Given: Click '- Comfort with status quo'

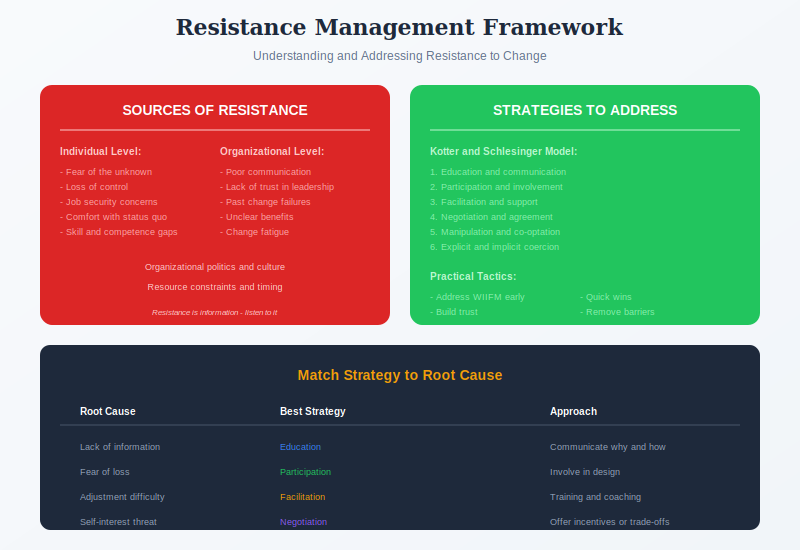Looking at the screenshot, I should [113, 217].
